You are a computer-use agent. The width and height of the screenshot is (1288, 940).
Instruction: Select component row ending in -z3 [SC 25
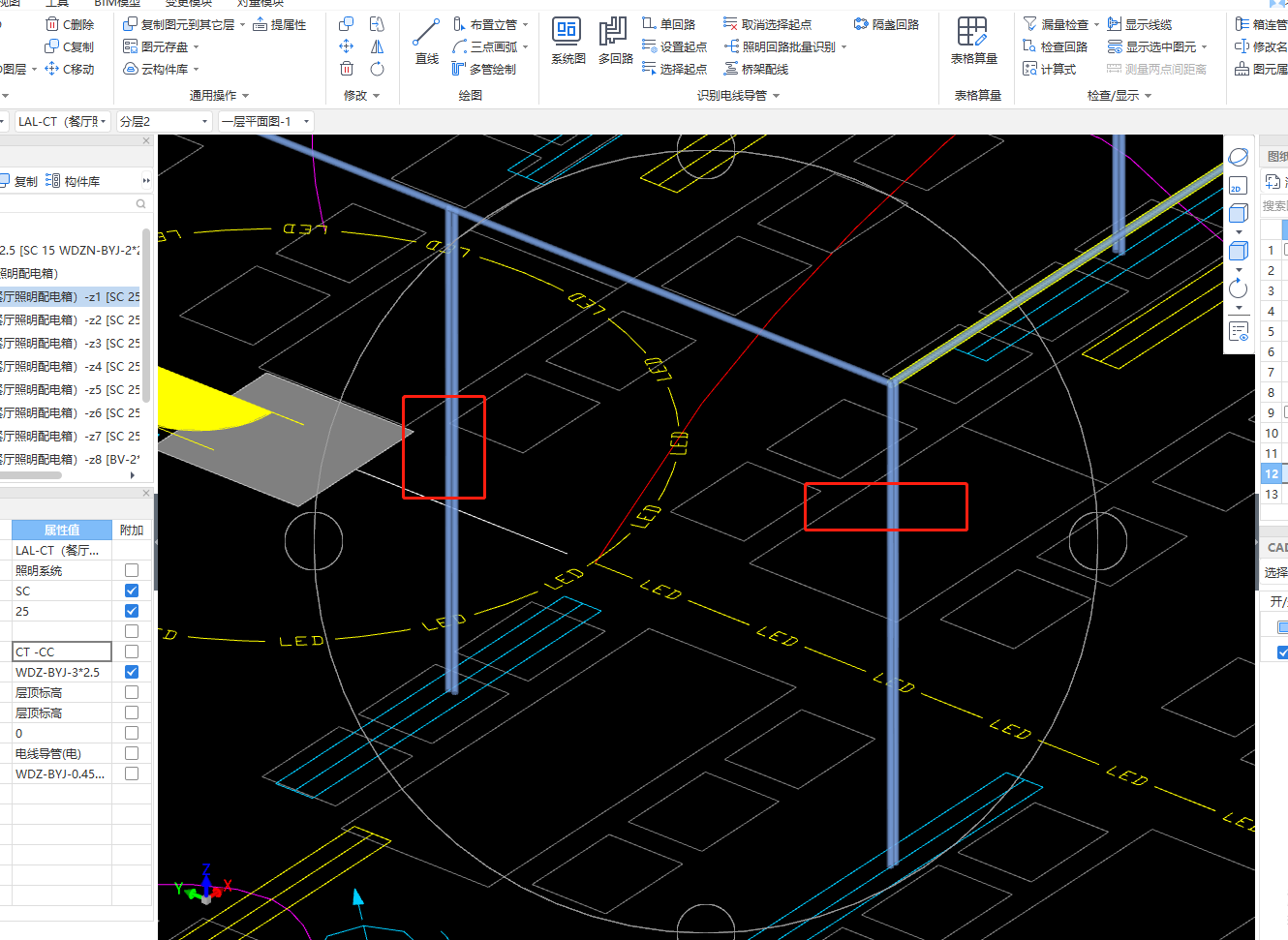(70, 343)
